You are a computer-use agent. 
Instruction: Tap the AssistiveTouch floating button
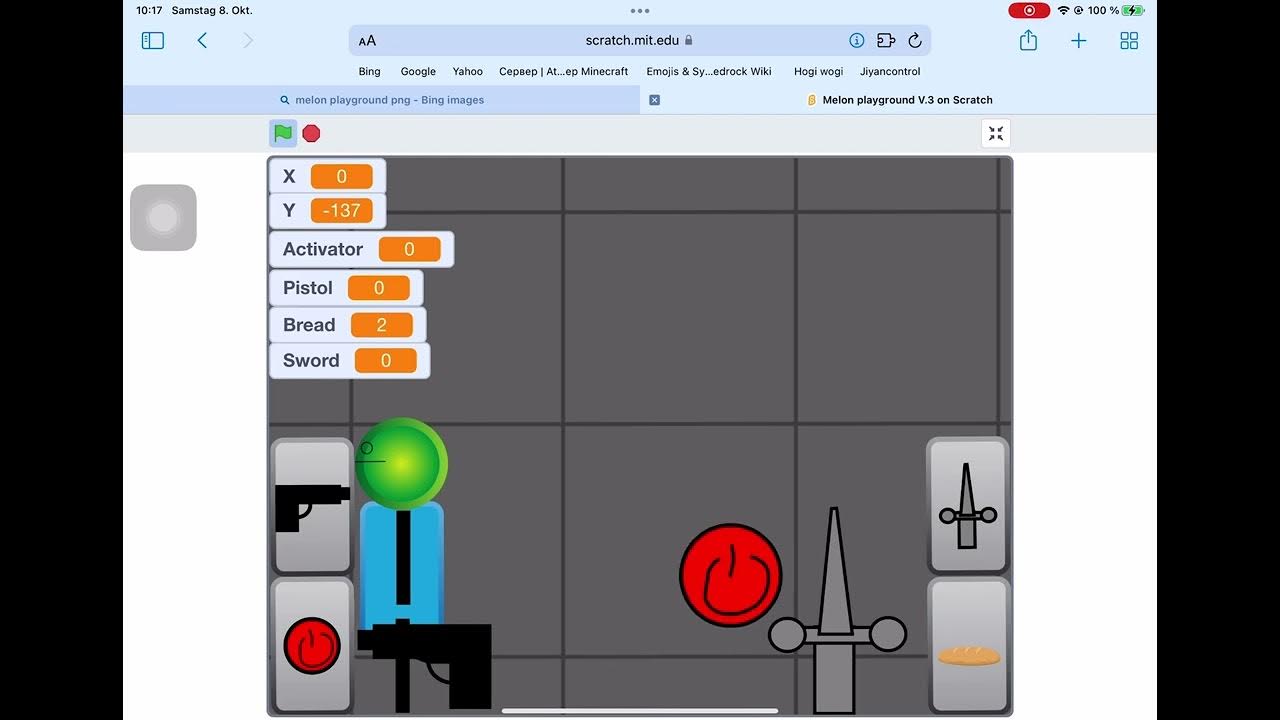(163, 217)
